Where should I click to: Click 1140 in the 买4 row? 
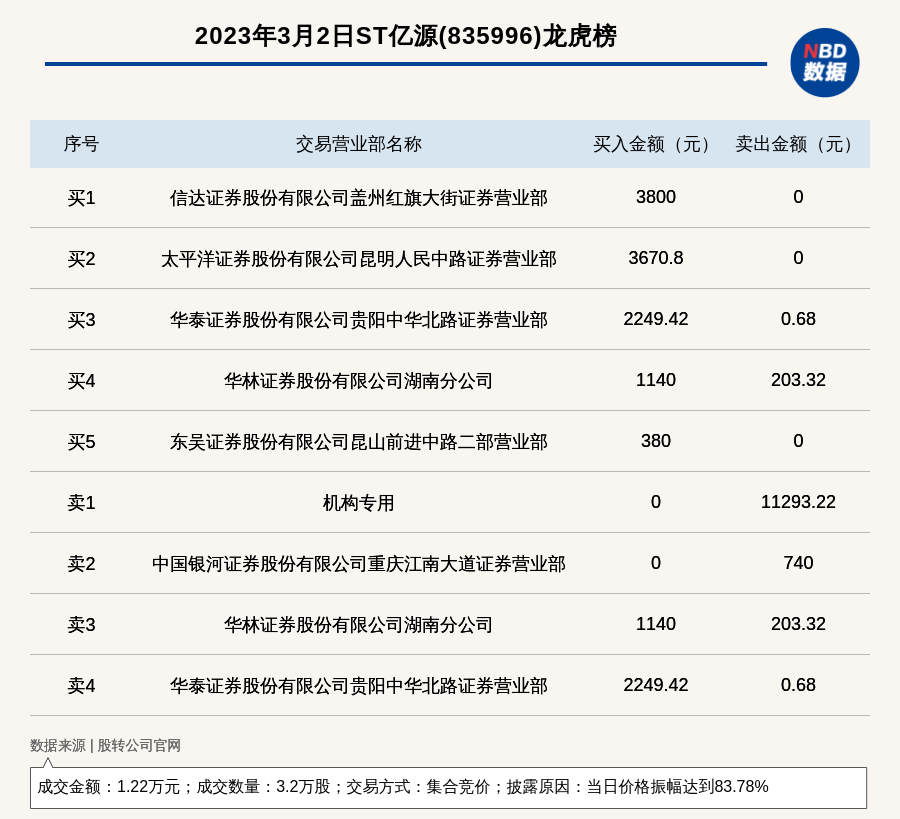655,379
